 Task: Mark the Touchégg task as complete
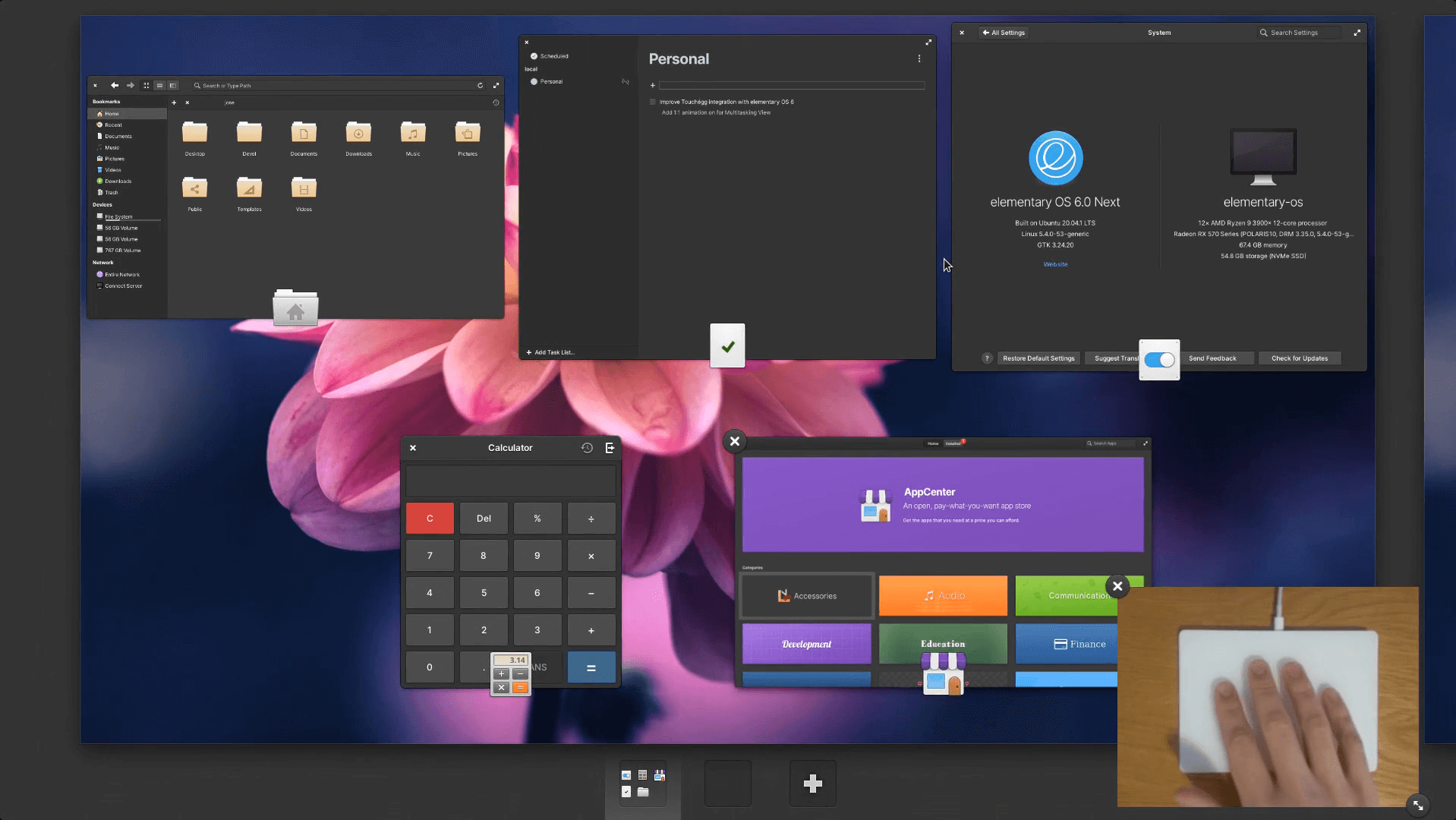click(653, 101)
